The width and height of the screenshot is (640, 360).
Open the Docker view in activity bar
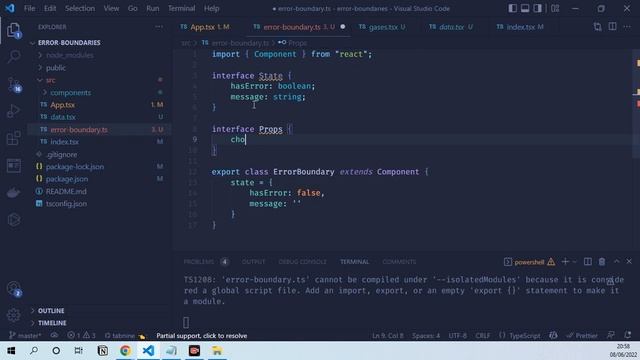tap(13, 193)
